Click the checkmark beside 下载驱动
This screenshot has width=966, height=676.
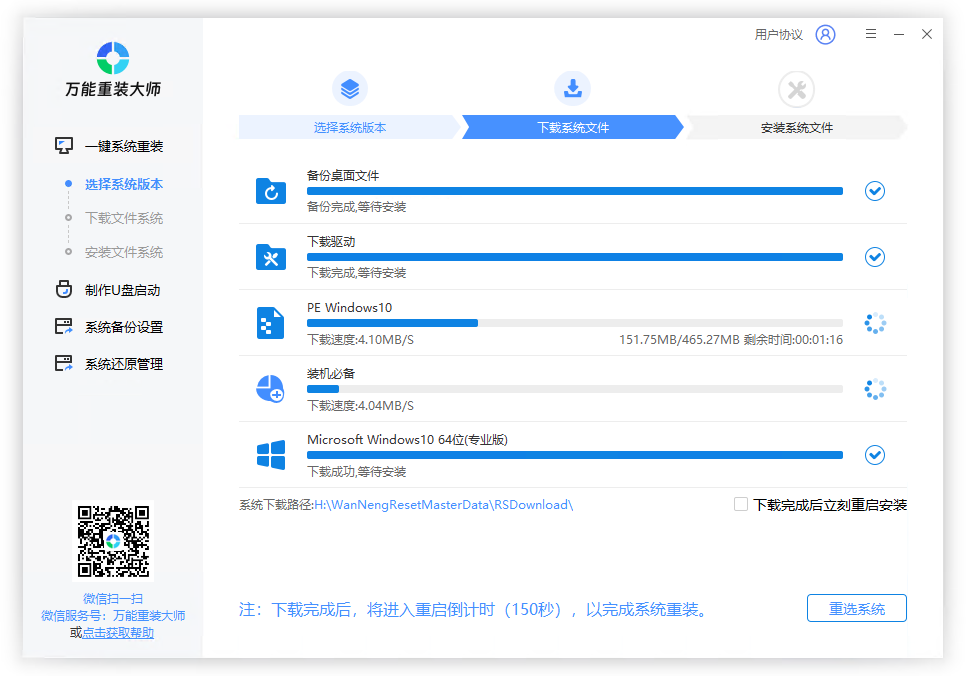click(875, 257)
